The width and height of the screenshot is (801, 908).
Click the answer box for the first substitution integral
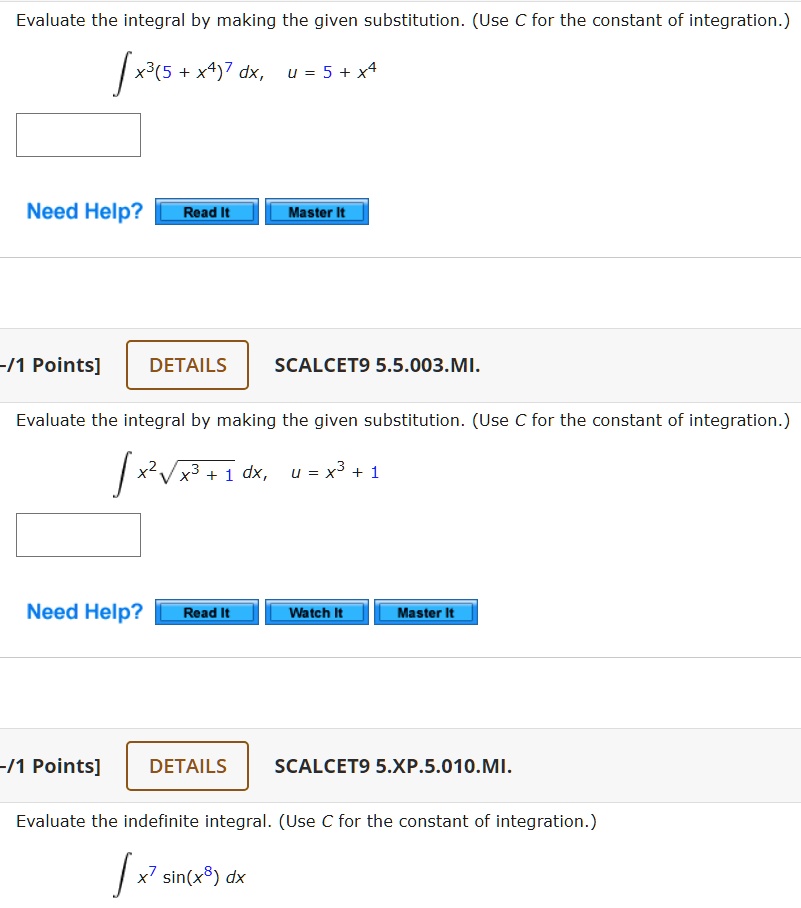pos(77,134)
